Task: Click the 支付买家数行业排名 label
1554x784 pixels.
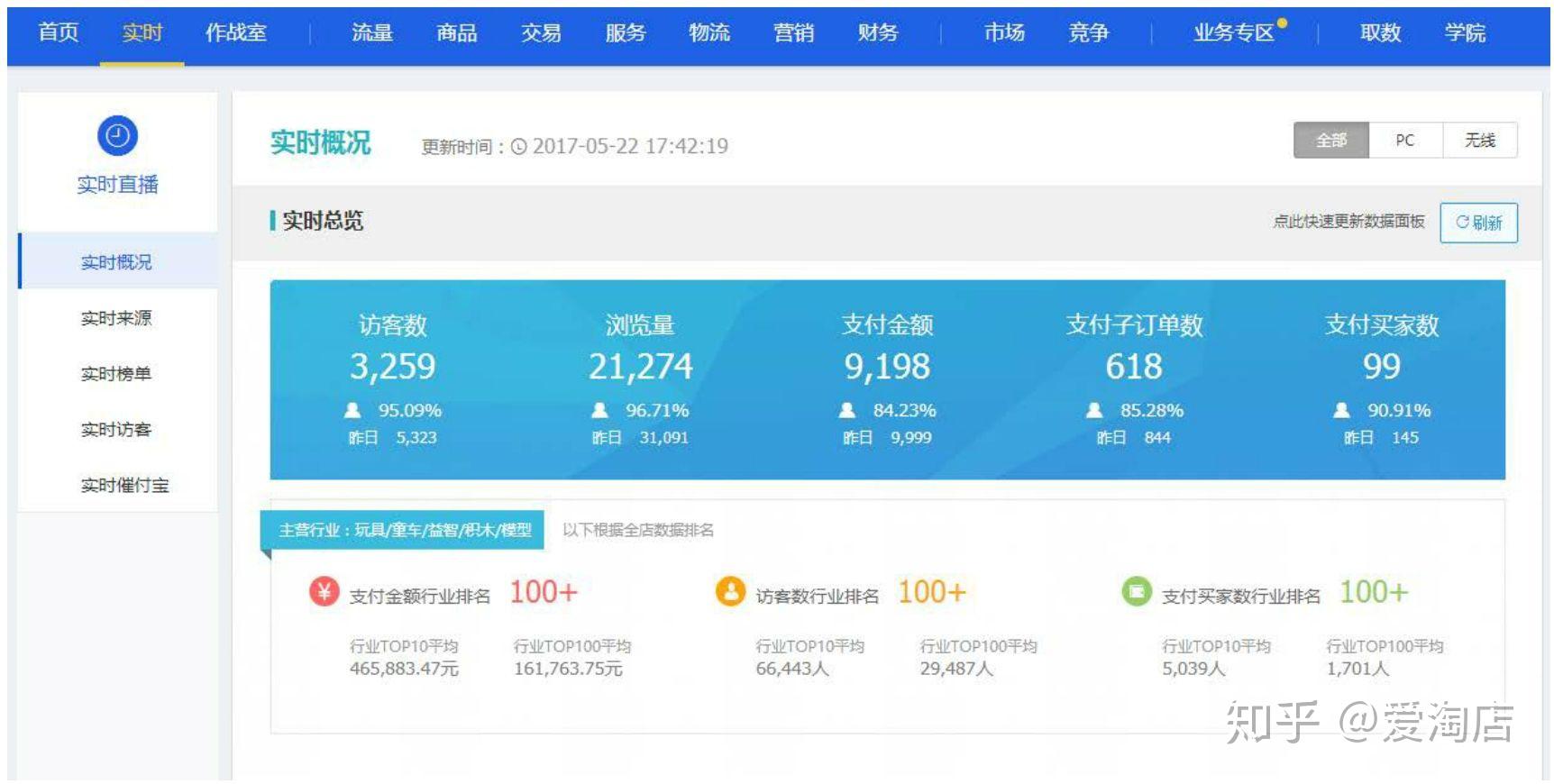Action: point(1241,596)
